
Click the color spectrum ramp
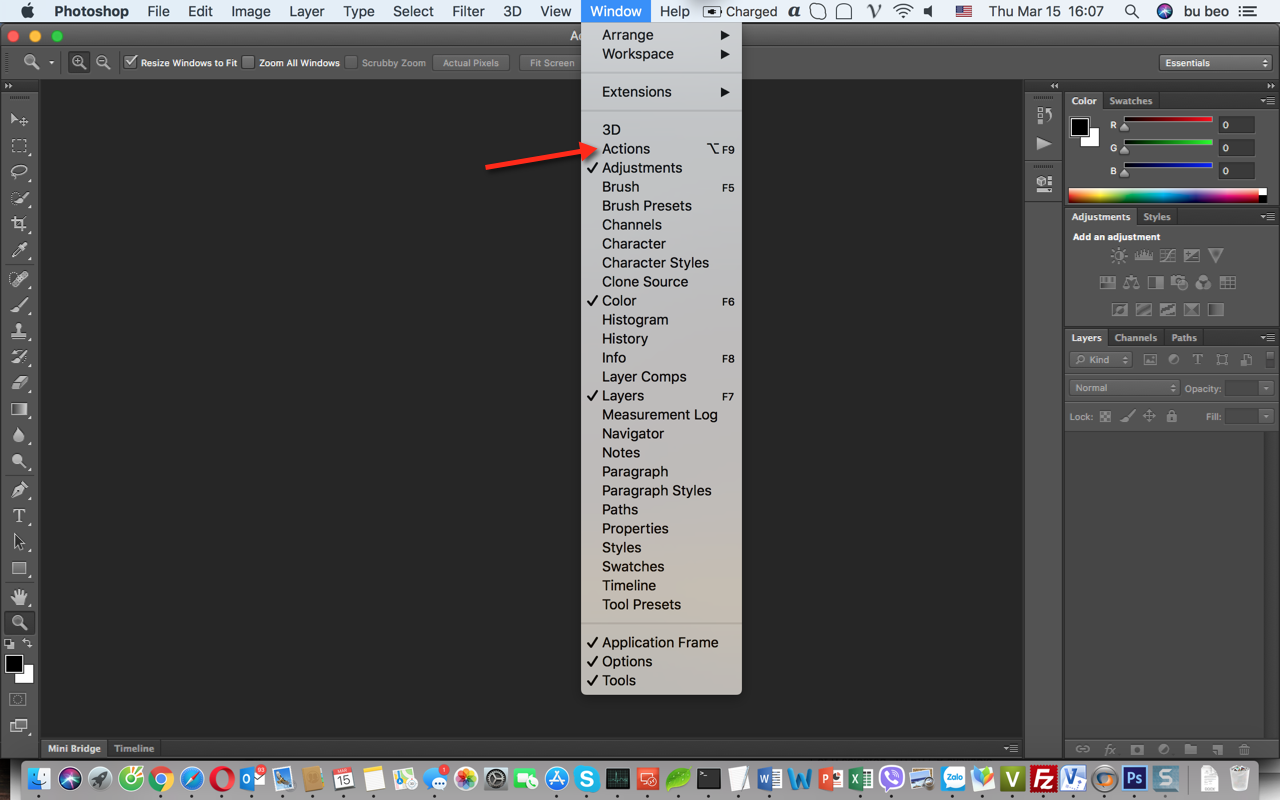(1167, 195)
